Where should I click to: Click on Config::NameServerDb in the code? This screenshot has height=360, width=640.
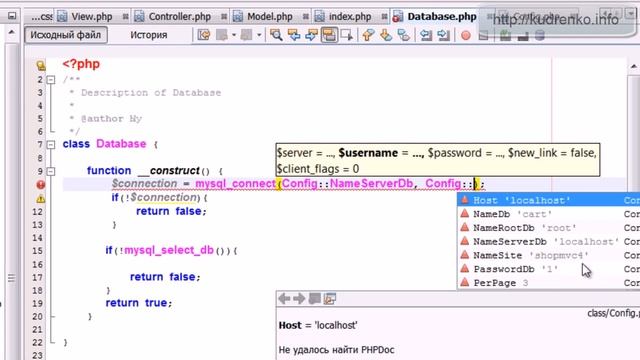[x=347, y=184]
